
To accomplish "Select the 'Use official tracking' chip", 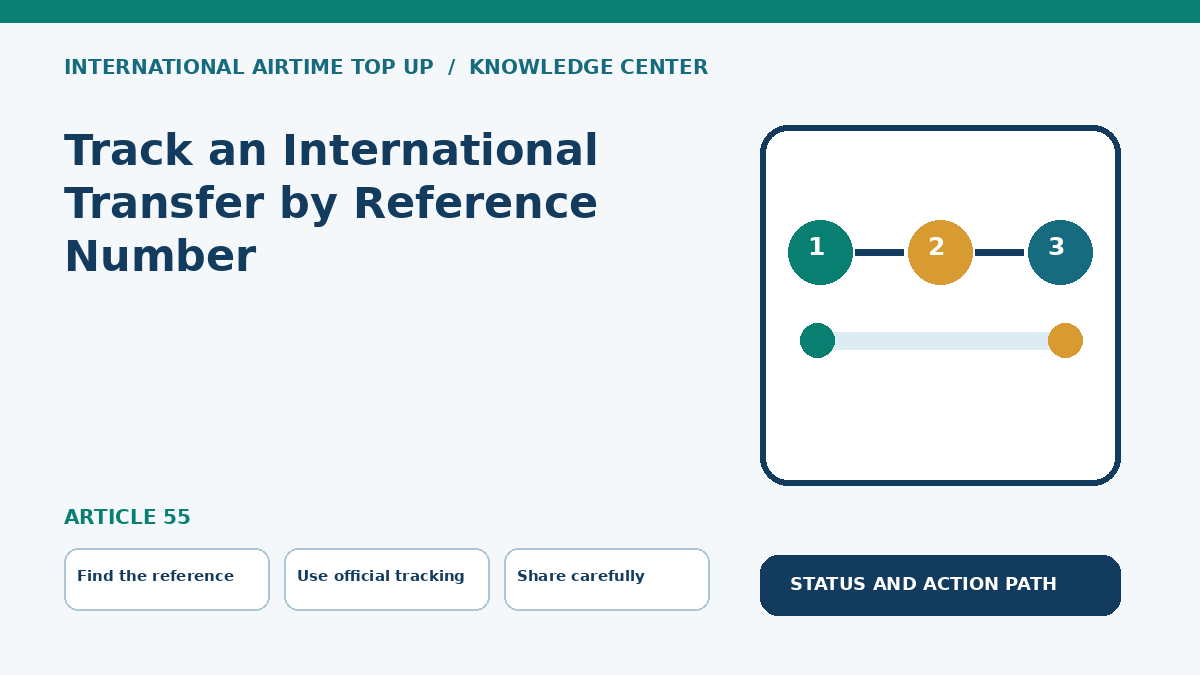I will click(387, 579).
